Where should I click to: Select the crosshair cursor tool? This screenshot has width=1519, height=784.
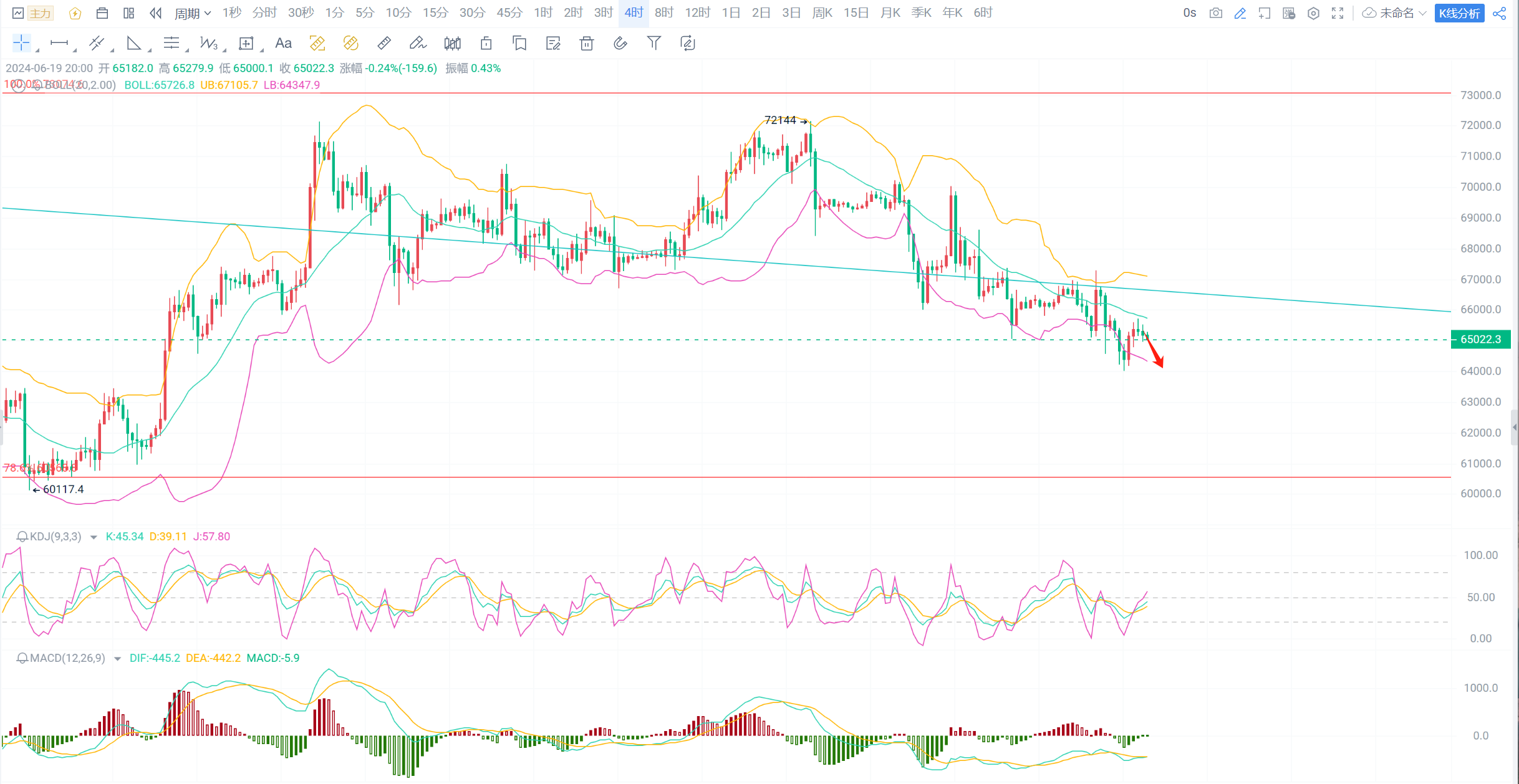tap(21, 43)
